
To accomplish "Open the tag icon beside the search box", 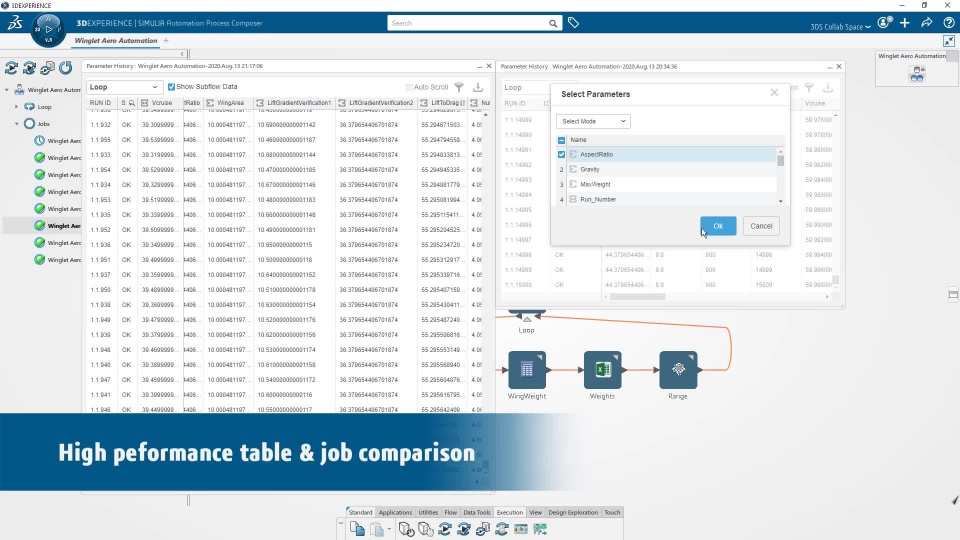I will click(573, 23).
